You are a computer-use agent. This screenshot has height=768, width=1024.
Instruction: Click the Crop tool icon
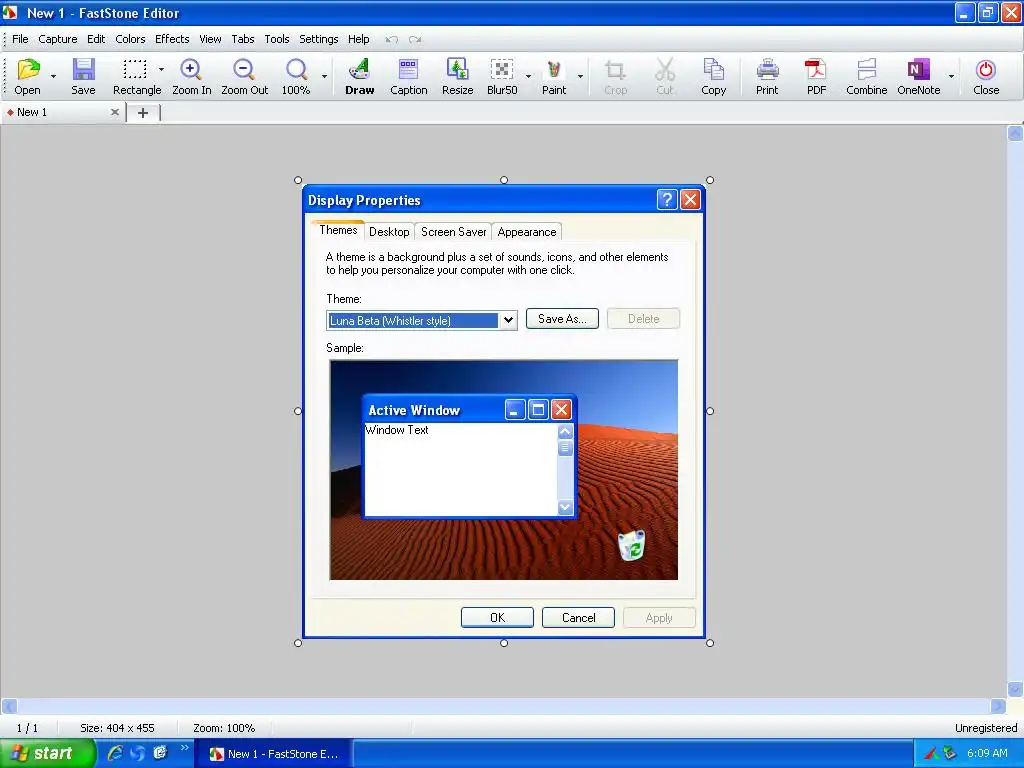[615, 76]
